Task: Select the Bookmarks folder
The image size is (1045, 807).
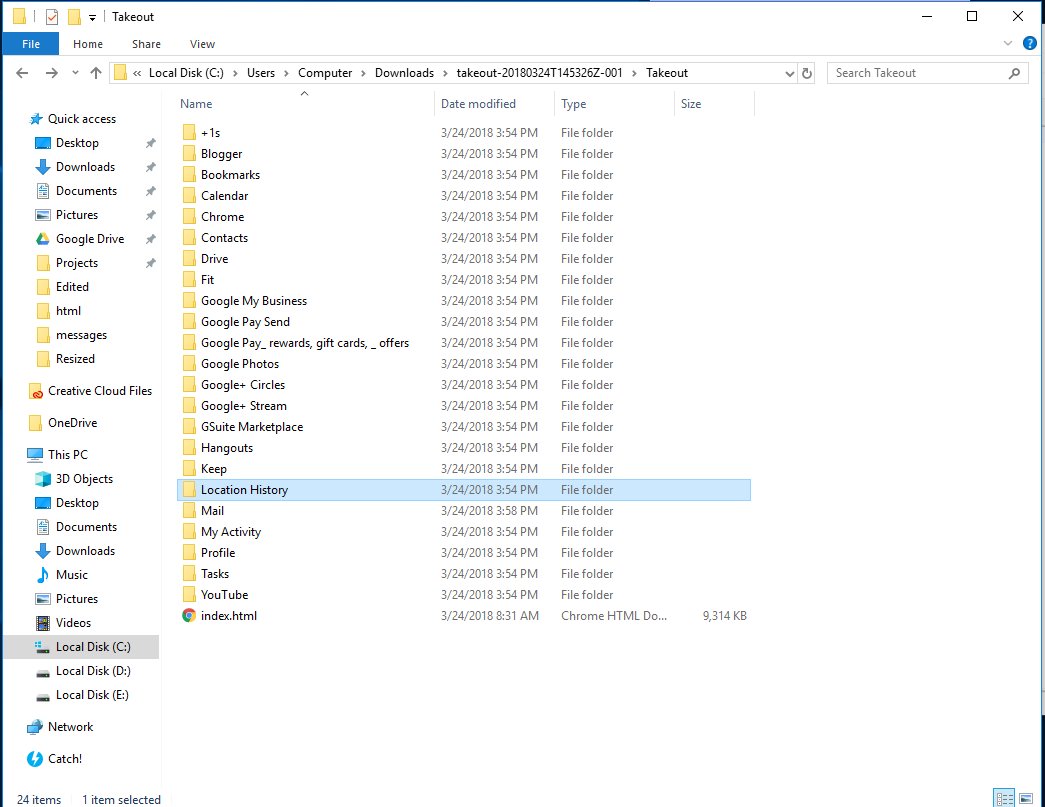Action: 230,175
